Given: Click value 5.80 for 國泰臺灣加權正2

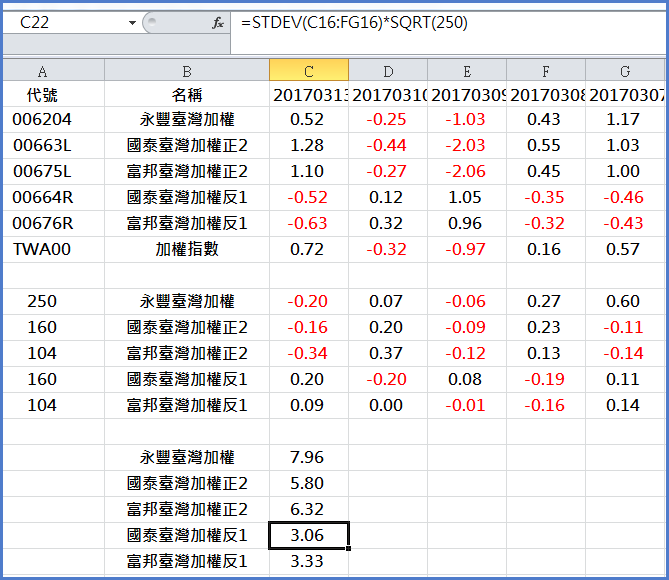Looking at the screenshot, I should 309,484.
